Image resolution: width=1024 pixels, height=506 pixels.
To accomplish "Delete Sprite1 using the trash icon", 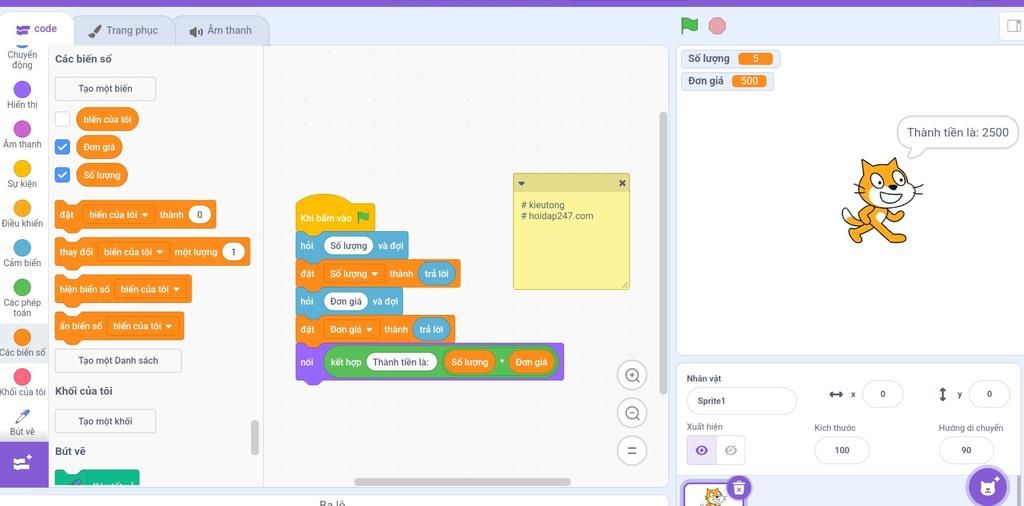I will click(x=739, y=487).
